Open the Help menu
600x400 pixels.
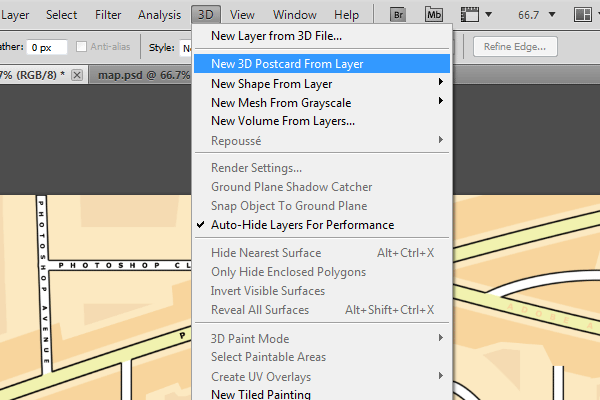click(346, 15)
